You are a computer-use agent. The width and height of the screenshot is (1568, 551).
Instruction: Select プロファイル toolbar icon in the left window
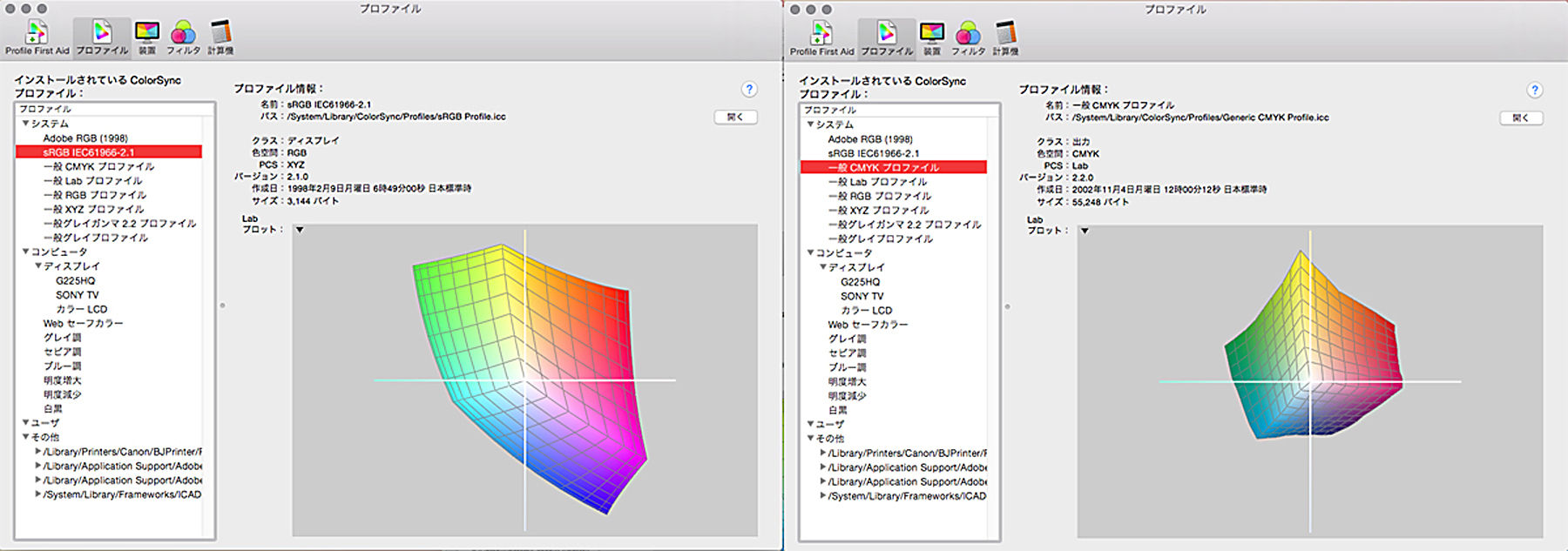pyautogui.click(x=102, y=37)
